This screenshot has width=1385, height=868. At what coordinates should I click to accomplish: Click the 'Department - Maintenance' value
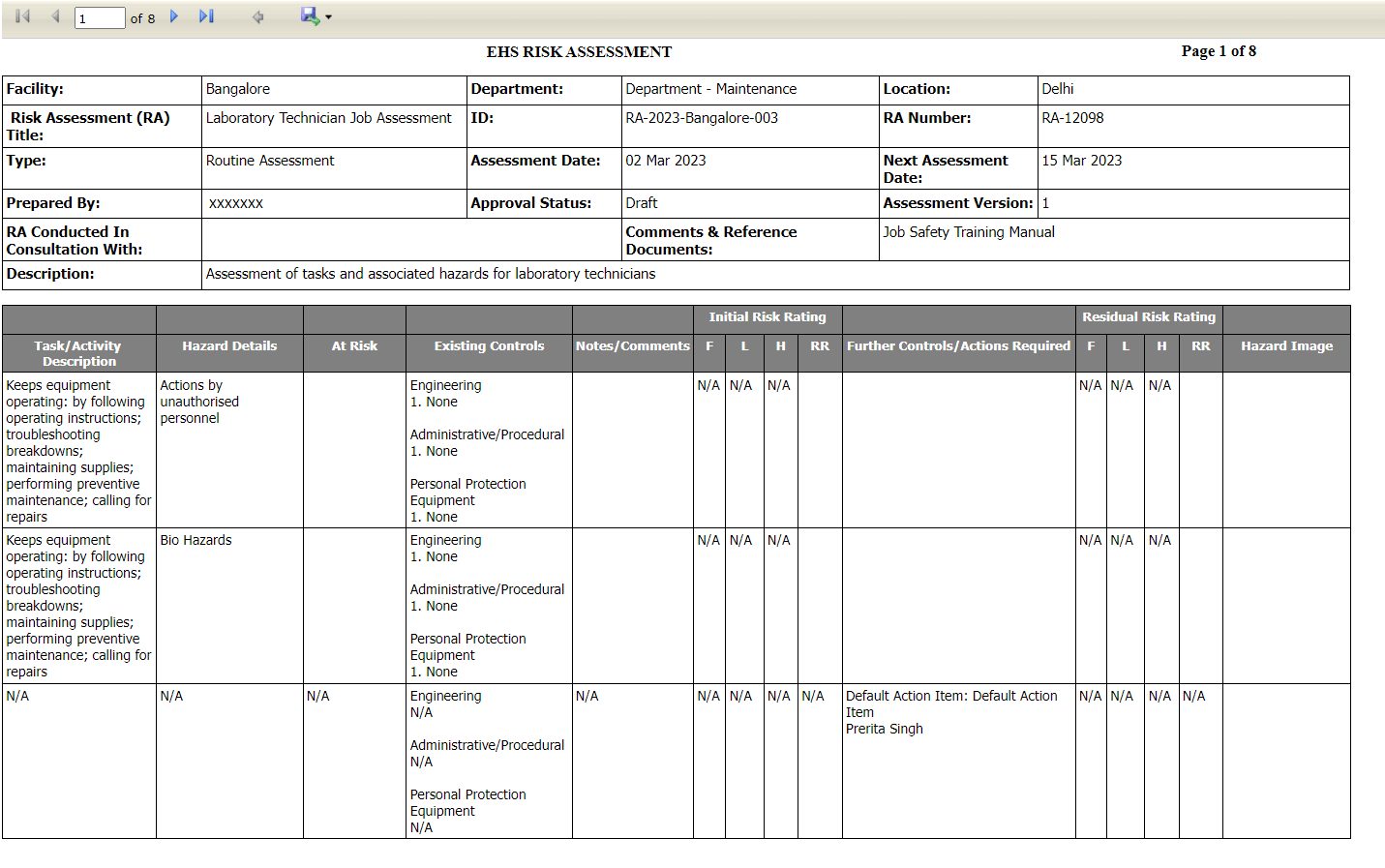711,89
